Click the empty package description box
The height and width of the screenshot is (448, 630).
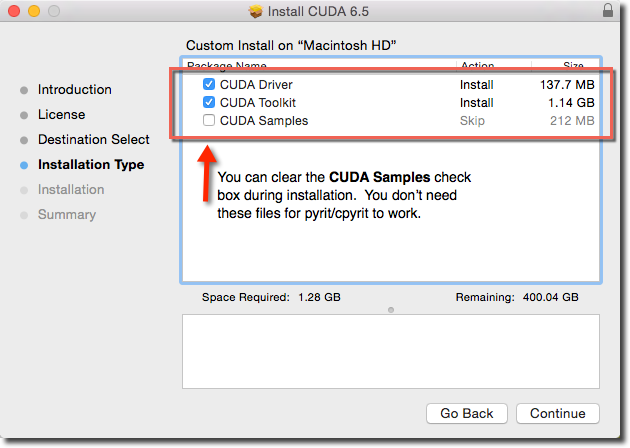click(391, 352)
